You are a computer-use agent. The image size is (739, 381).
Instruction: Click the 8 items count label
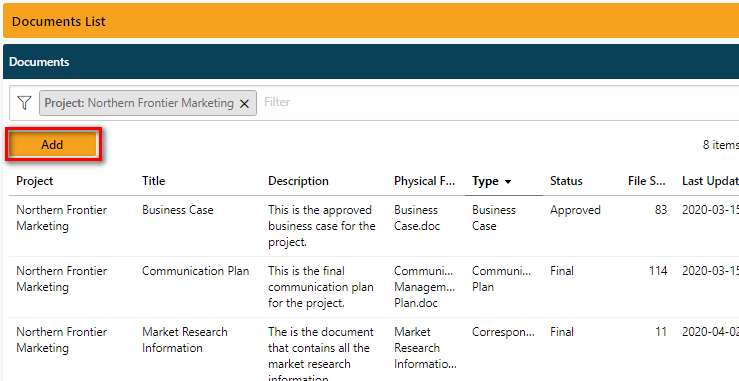pyautogui.click(x=721, y=145)
